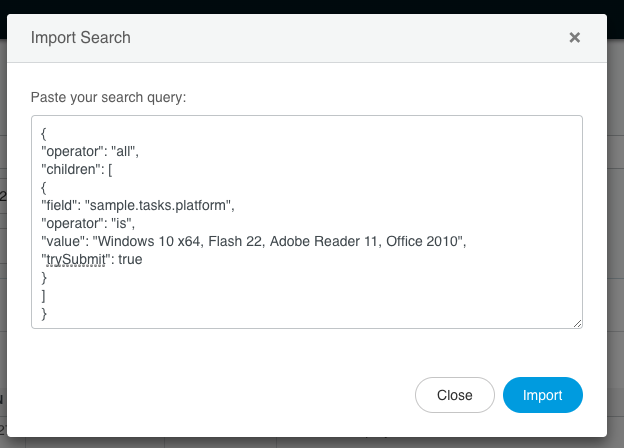Click the "sample.tasks.platform" value text
The height and width of the screenshot is (448, 624).
(160, 205)
